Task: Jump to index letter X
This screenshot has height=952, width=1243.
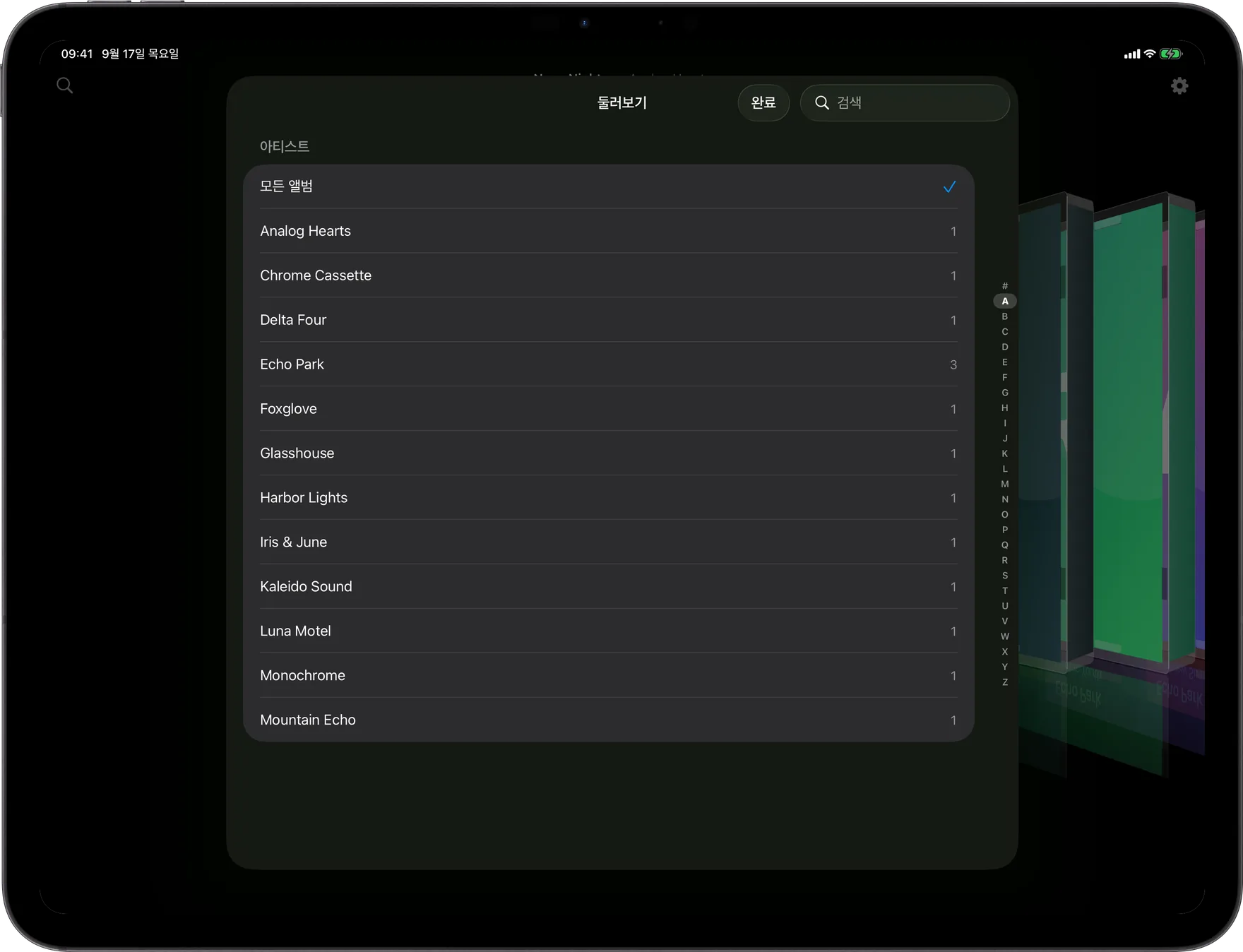Action: tap(1005, 652)
